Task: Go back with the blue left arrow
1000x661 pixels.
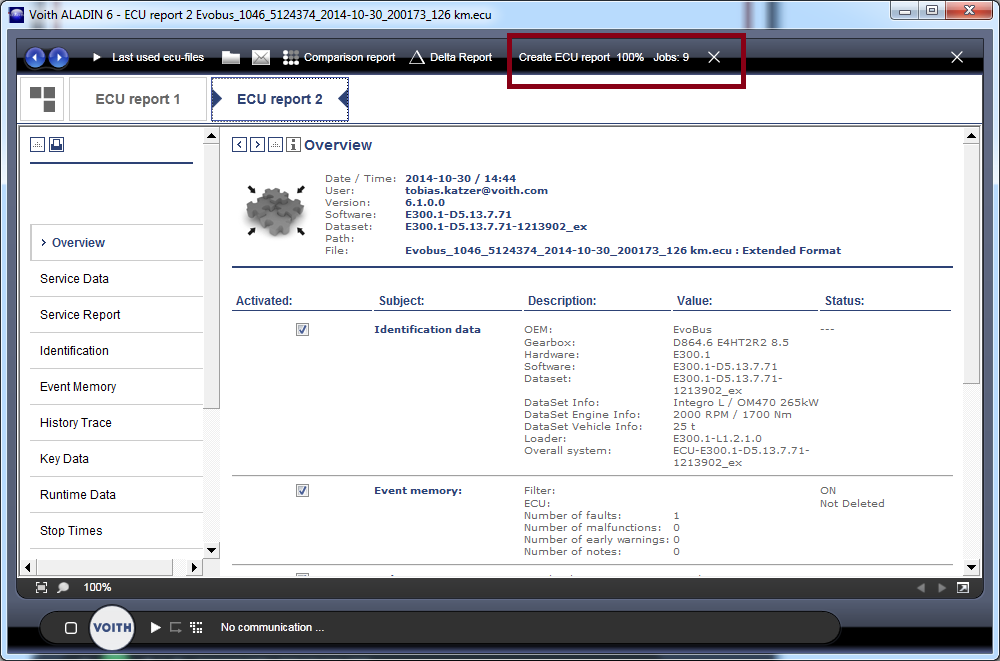Action: click(x=35, y=57)
